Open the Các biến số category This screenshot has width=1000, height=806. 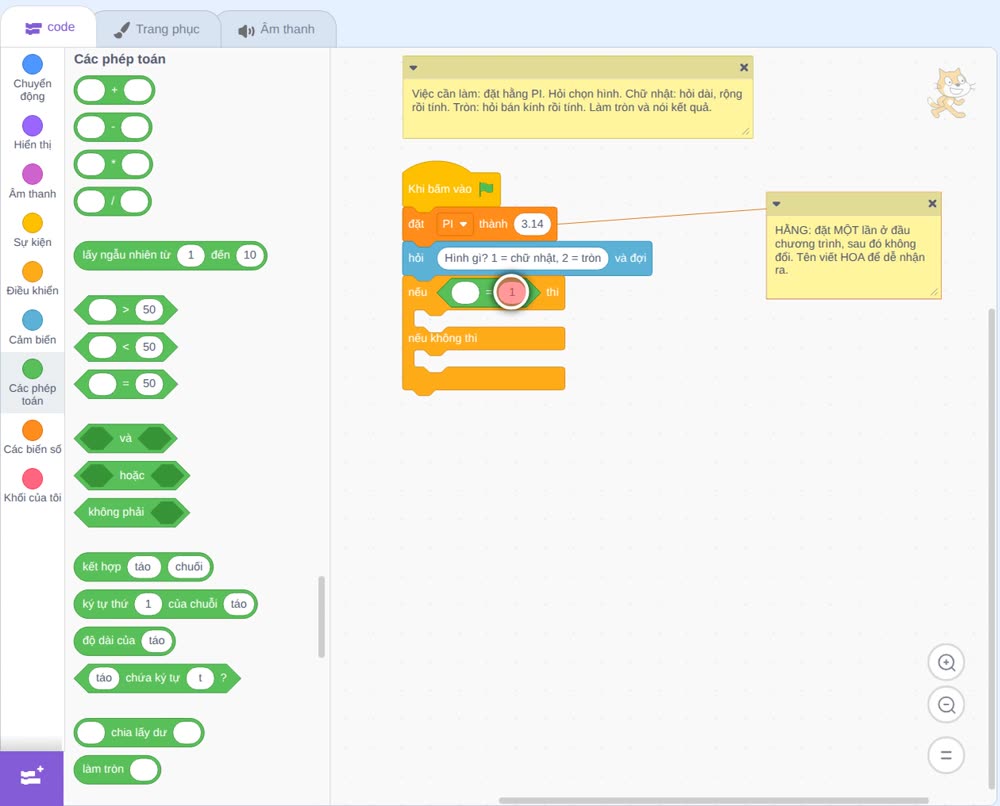[x=33, y=437]
